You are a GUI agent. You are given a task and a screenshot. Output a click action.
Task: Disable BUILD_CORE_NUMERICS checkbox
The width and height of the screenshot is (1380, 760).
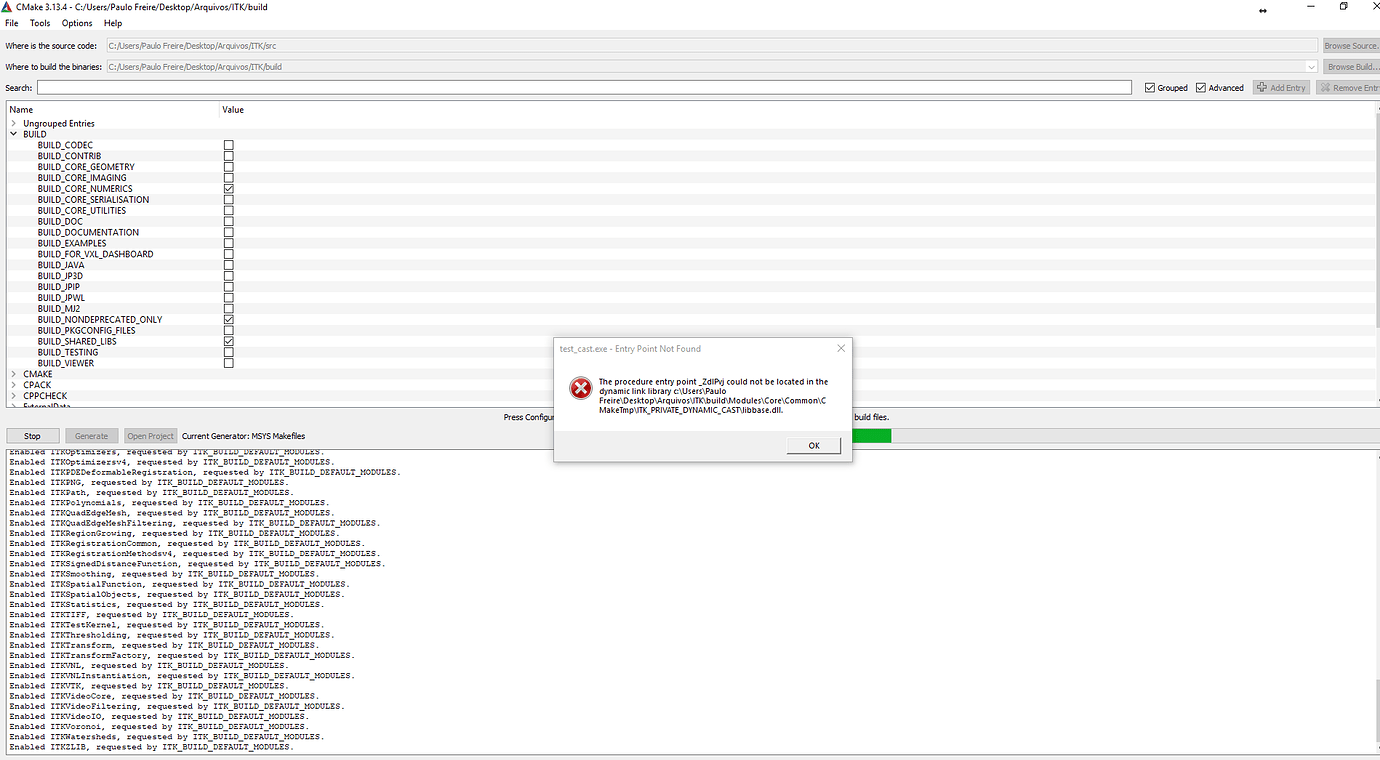(229, 189)
